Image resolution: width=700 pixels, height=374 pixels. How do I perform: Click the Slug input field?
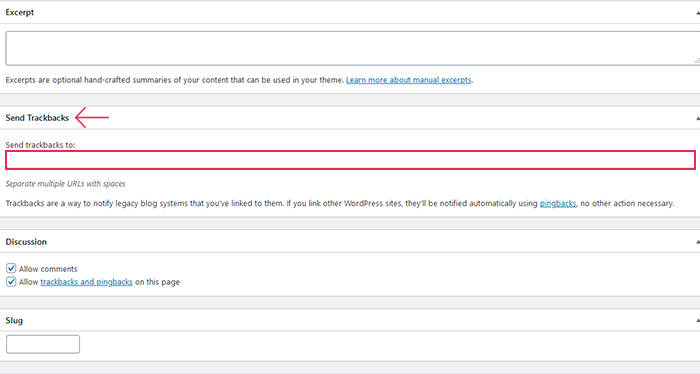click(x=43, y=344)
